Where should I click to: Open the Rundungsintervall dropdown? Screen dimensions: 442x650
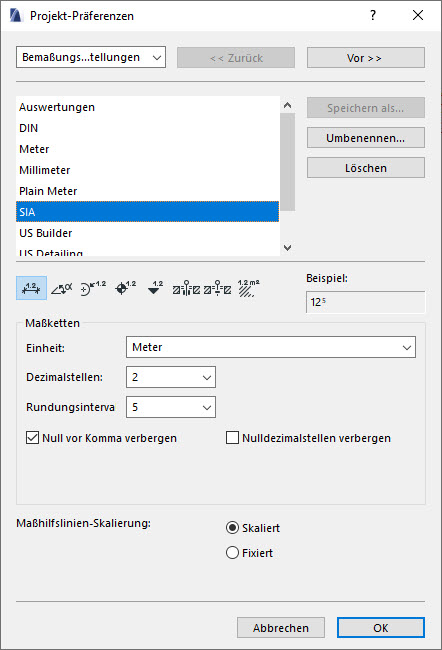171,407
